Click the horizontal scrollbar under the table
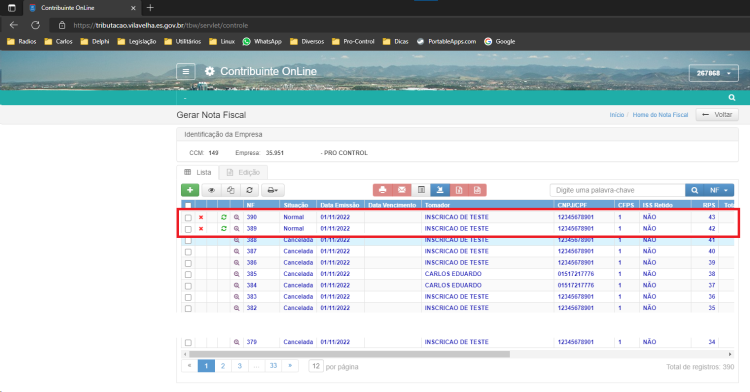This screenshot has width=750, height=392. point(350,354)
